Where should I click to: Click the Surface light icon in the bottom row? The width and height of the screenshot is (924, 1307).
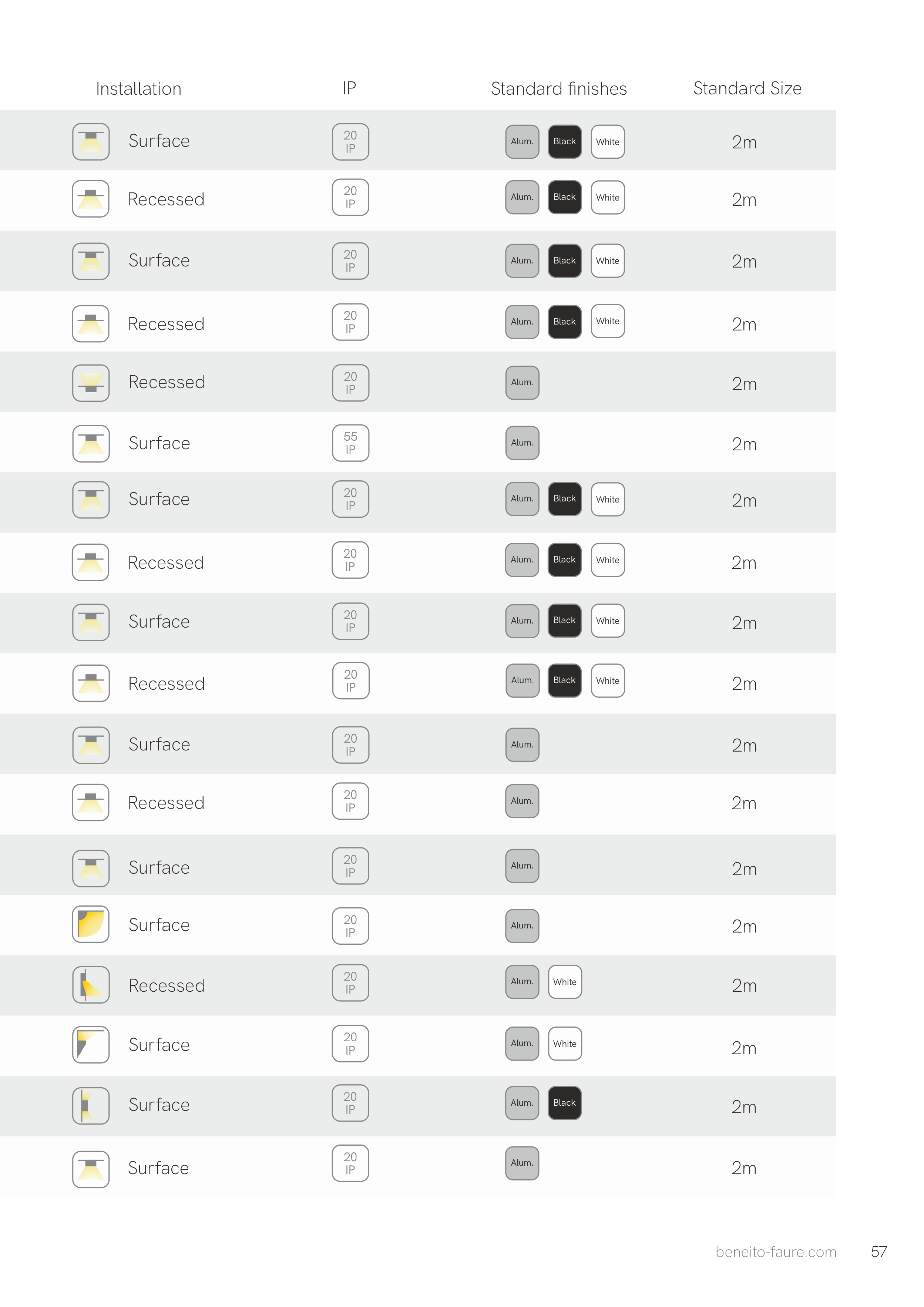point(91,1169)
